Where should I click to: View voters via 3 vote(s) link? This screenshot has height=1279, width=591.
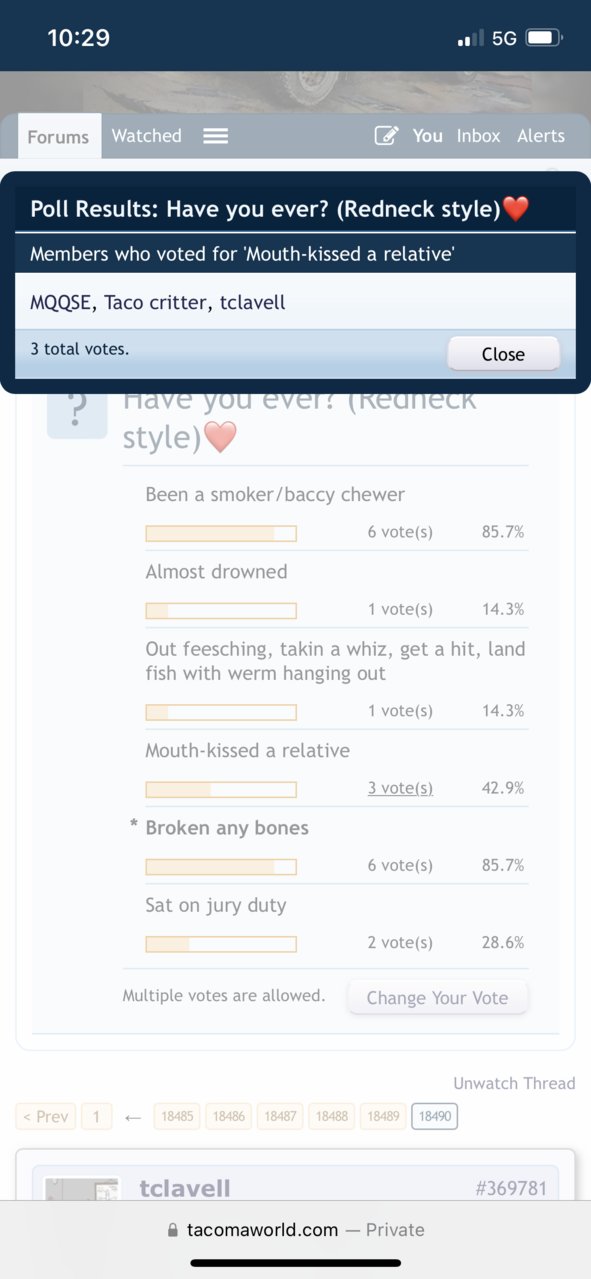pyautogui.click(x=400, y=788)
